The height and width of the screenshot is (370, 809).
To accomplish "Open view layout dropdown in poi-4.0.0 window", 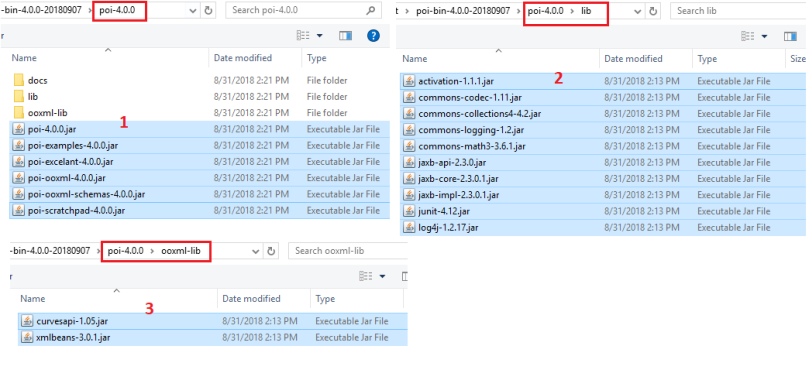I will point(319,36).
